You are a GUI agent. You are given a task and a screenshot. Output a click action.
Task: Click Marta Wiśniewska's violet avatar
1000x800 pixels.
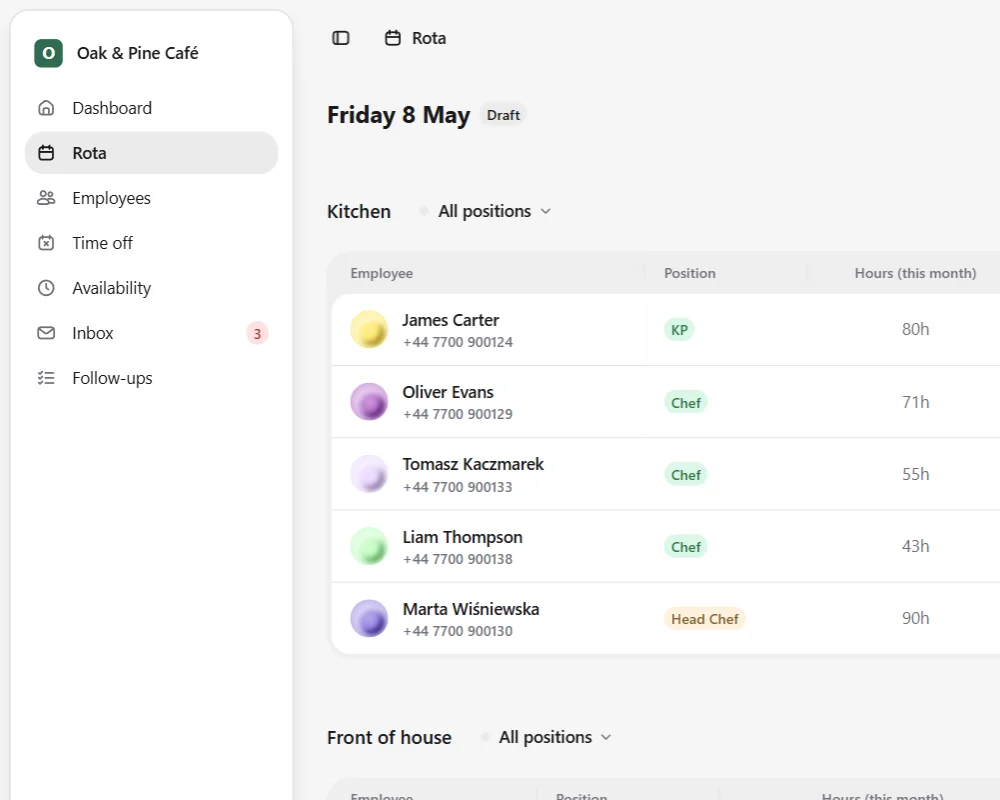369,618
